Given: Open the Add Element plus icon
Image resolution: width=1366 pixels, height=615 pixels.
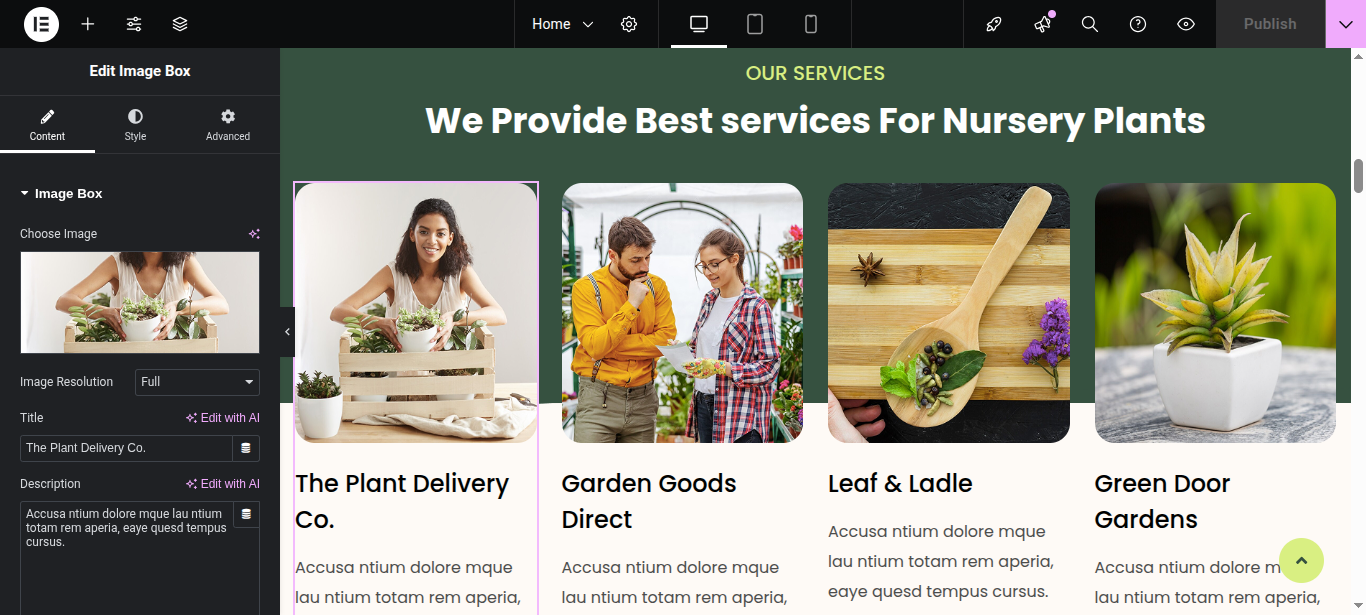Looking at the screenshot, I should click(x=88, y=24).
